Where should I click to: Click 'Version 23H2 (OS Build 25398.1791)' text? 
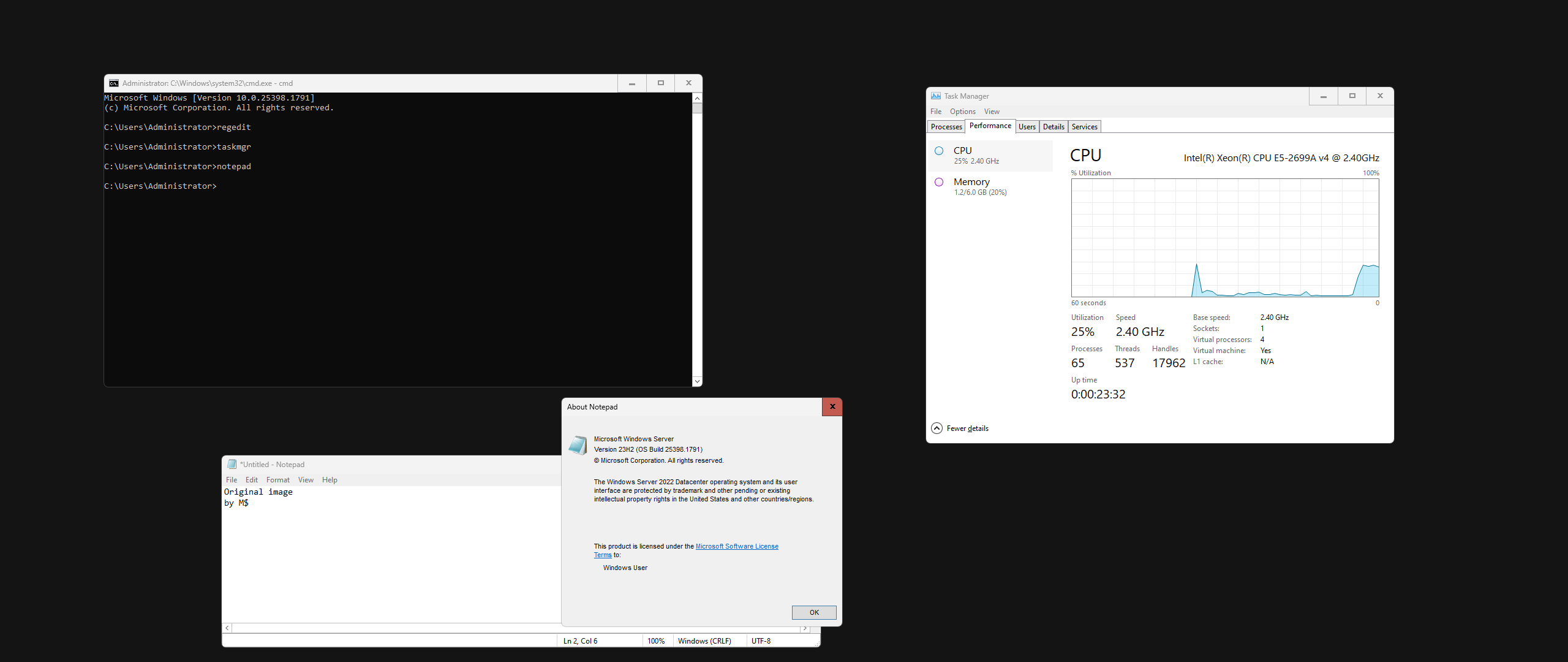[648, 449]
